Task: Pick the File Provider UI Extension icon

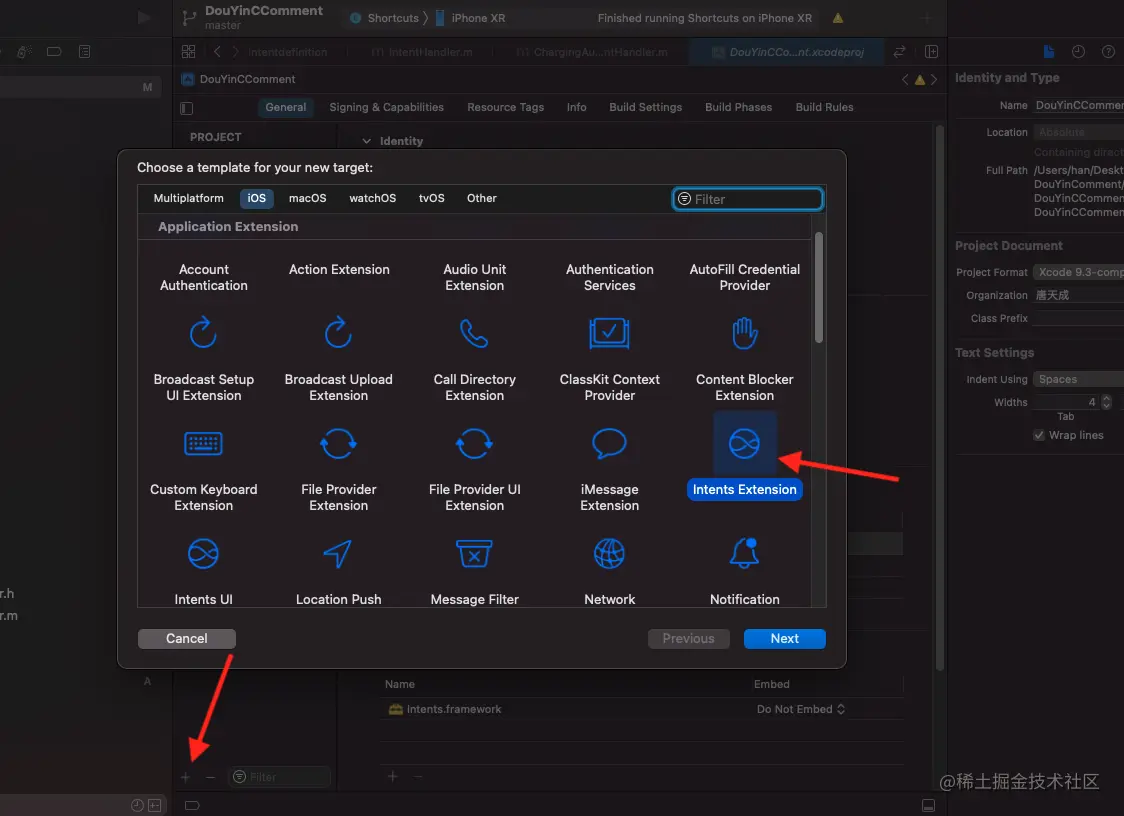Action: coord(474,444)
